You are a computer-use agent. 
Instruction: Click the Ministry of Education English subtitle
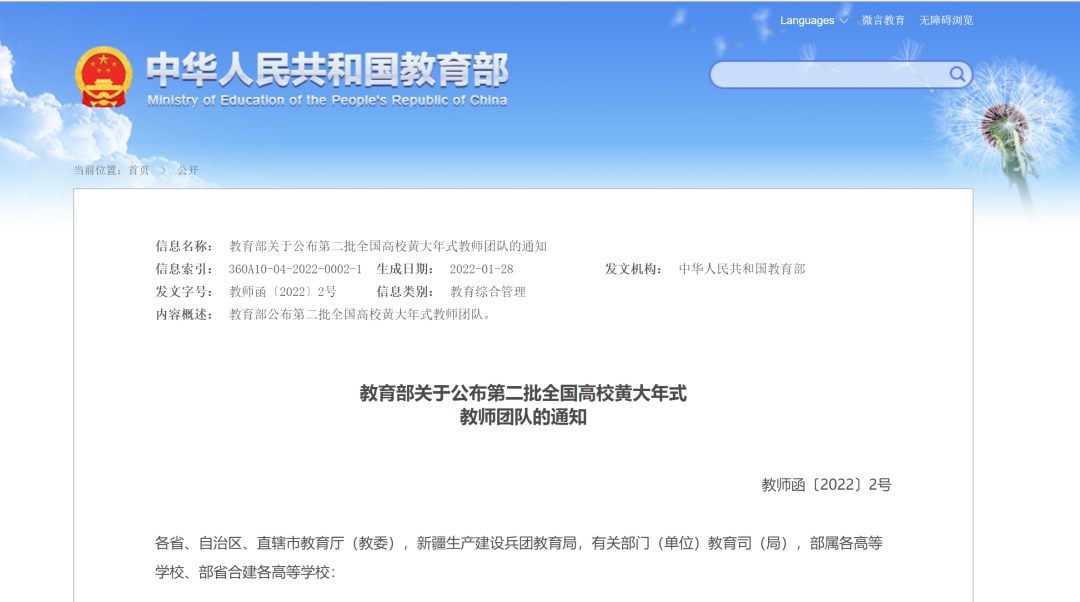coord(327,101)
